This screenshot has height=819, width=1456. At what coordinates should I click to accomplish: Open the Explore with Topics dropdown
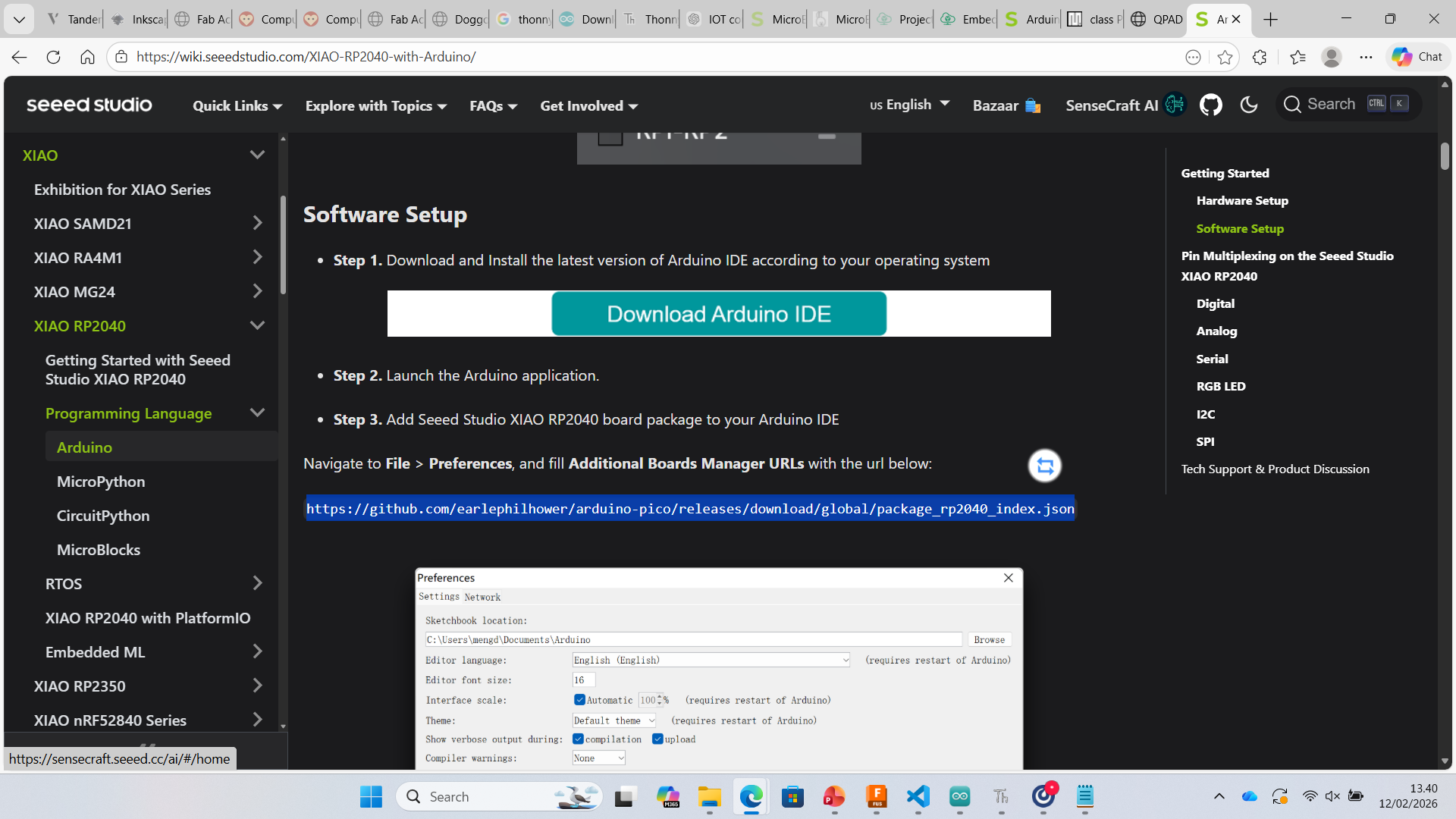tap(376, 105)
